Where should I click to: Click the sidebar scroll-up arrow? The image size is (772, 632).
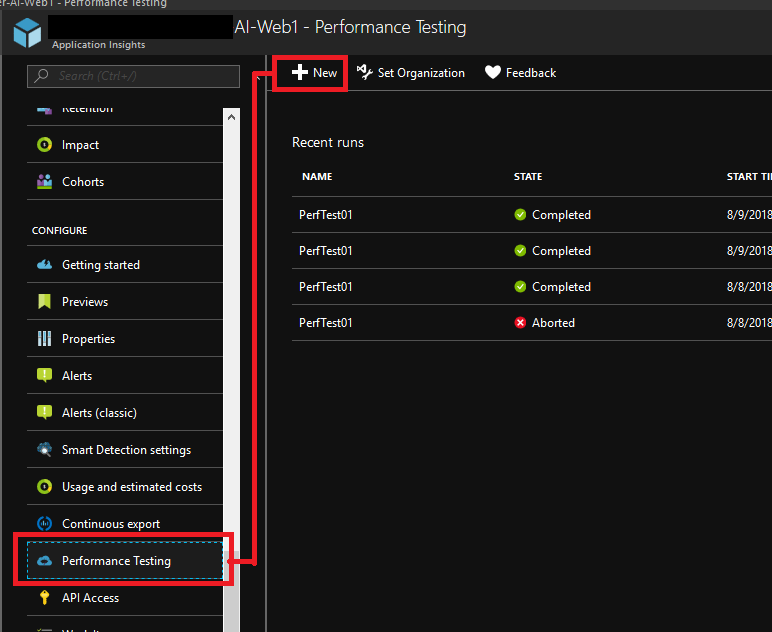point(231,117)
